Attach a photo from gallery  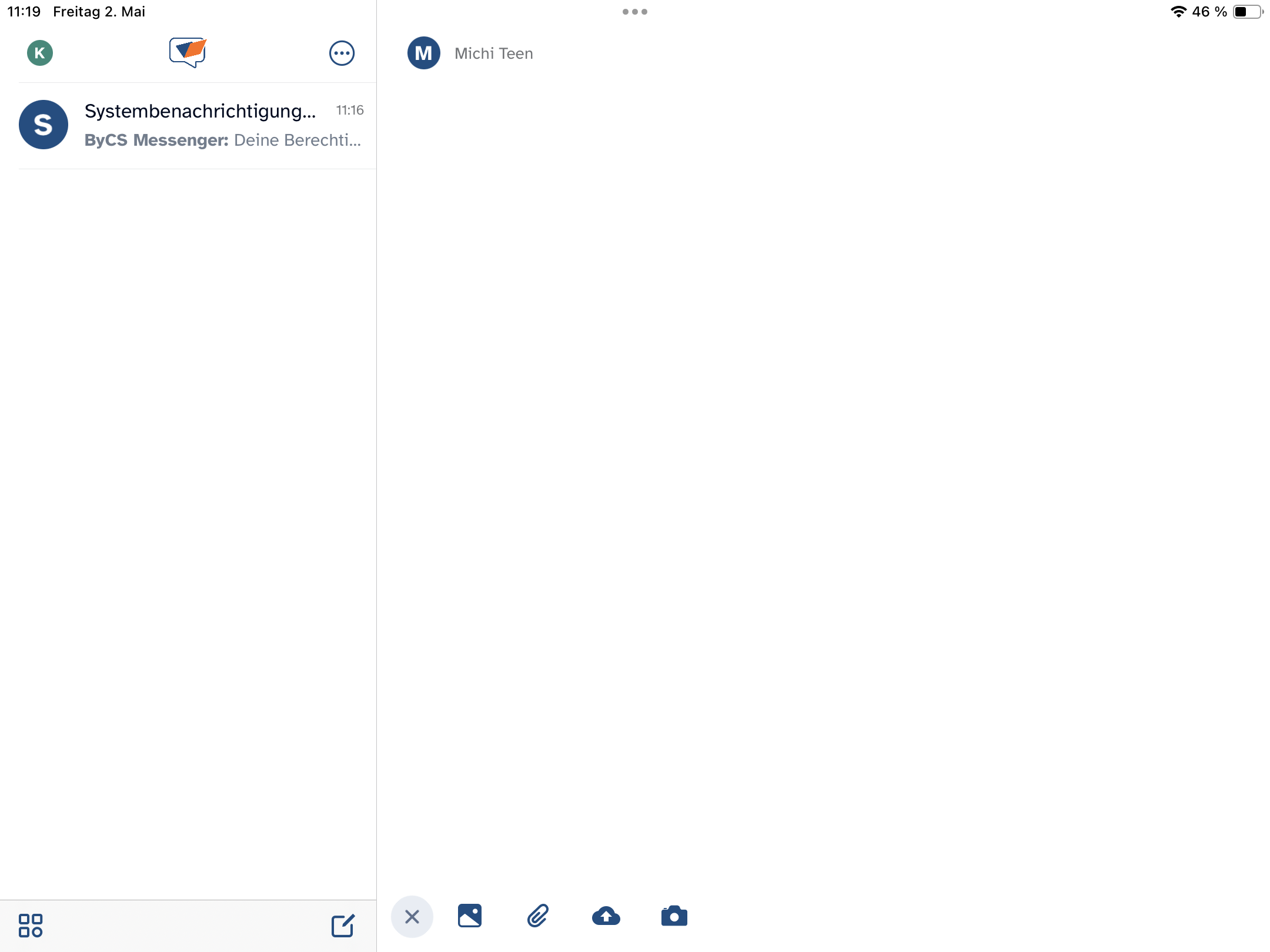coord(469,916)
